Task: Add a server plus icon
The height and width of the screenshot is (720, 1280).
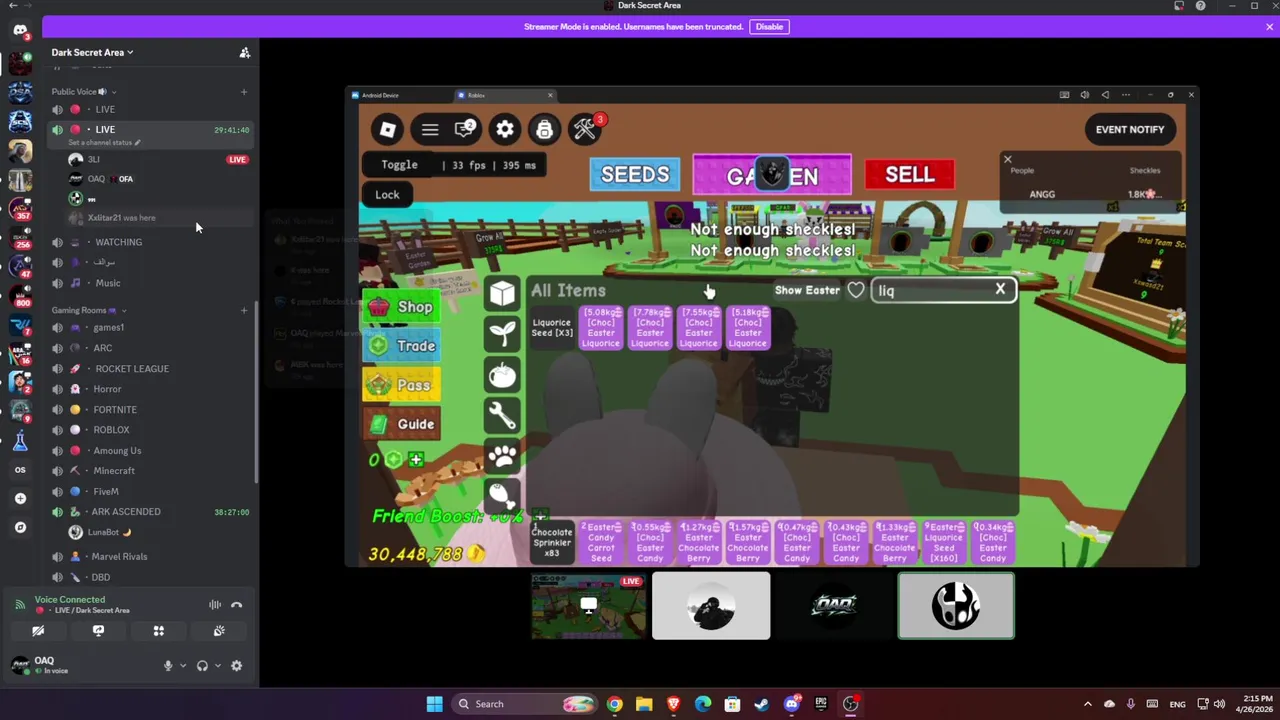Action: (x=20, y=498)
